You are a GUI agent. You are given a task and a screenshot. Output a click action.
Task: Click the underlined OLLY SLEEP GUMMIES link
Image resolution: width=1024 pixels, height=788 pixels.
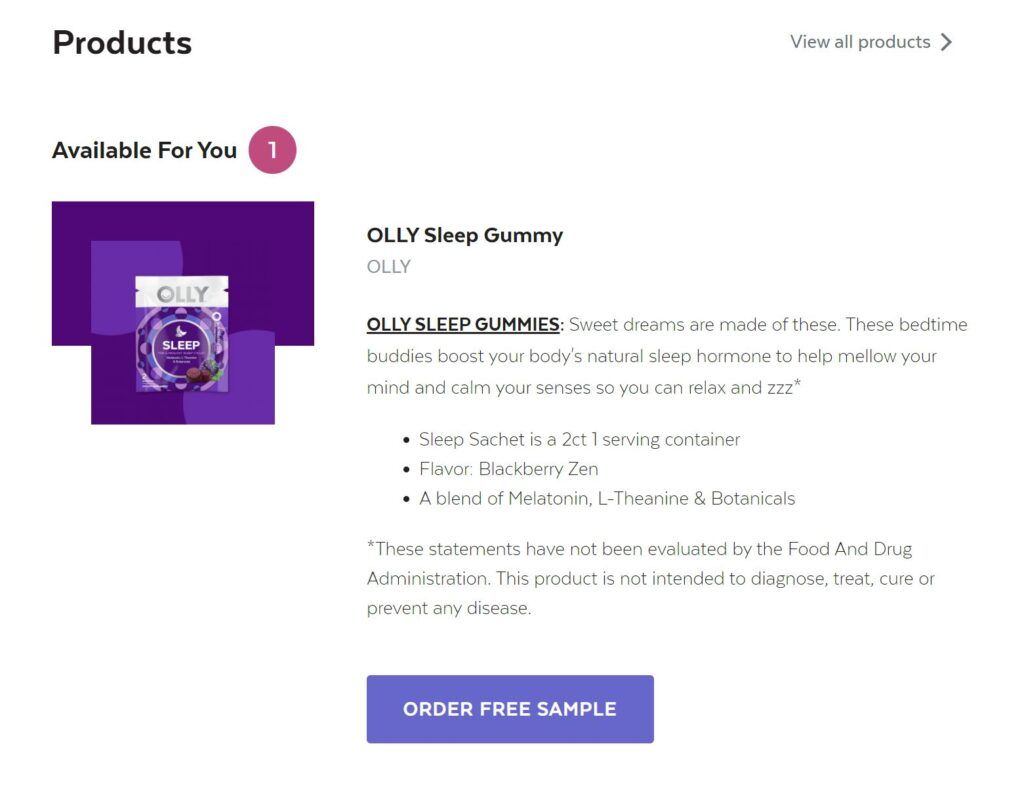coord(463,324)
